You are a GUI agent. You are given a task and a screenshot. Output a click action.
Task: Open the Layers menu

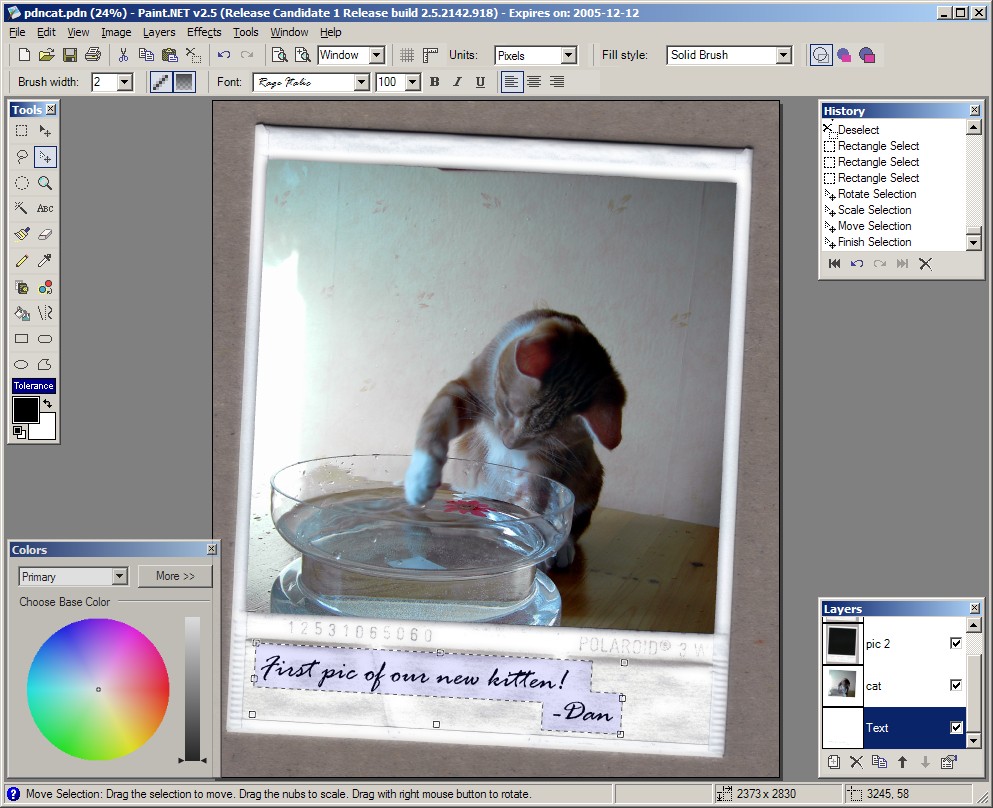tap(159, 32)
